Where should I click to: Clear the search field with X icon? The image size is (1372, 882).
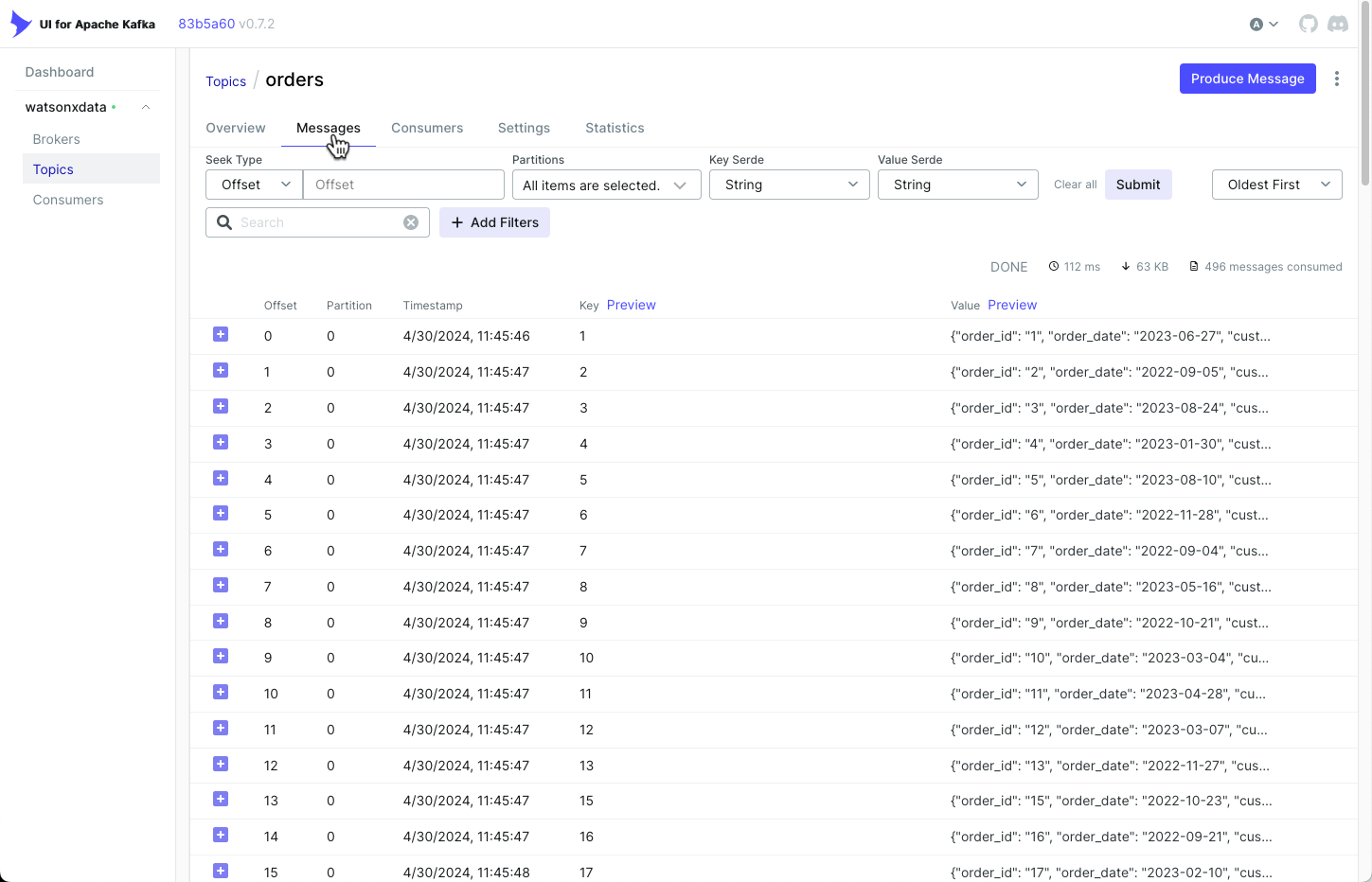pos(411,222)
